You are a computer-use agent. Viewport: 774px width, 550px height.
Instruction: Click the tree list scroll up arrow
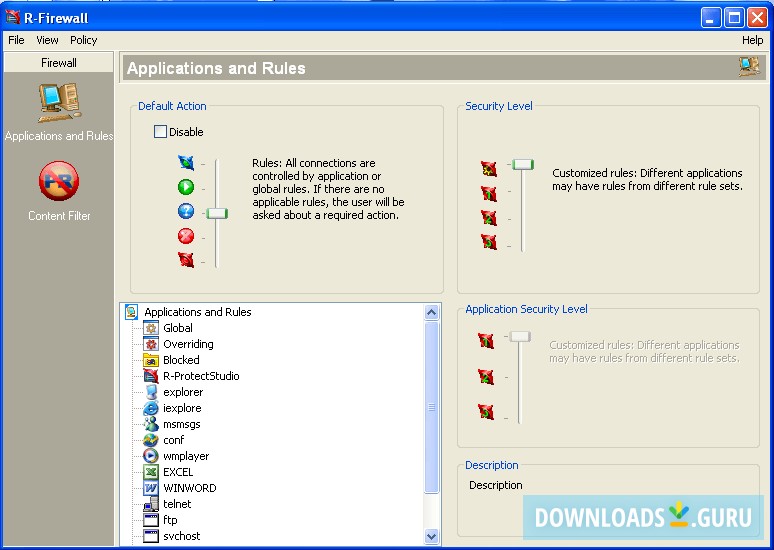coord(431,313)
